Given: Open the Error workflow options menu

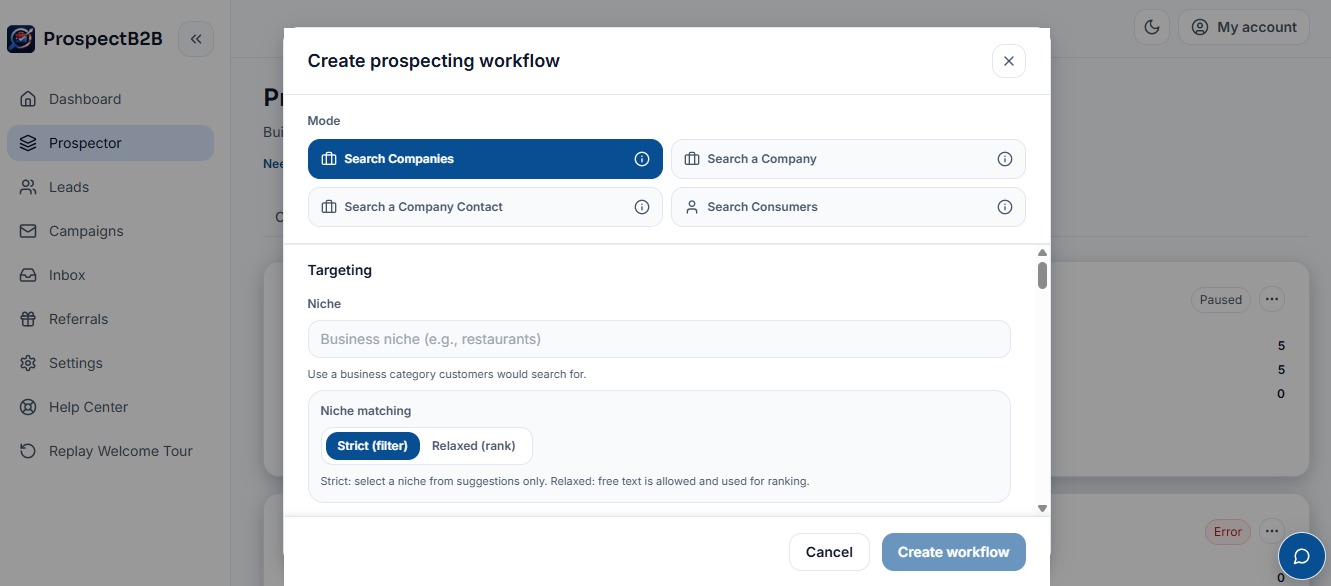Looking at the screenshot, I should pos(1271,531).
